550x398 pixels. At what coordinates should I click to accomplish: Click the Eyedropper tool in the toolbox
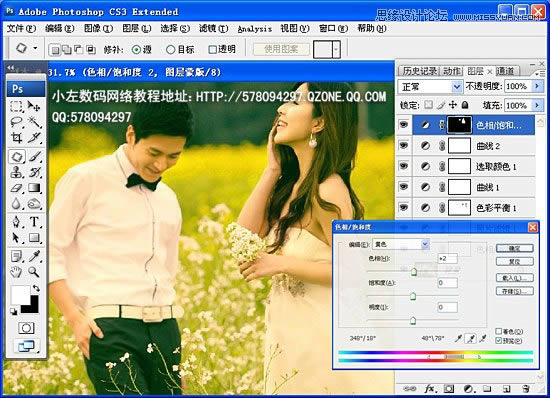point(34,256)
